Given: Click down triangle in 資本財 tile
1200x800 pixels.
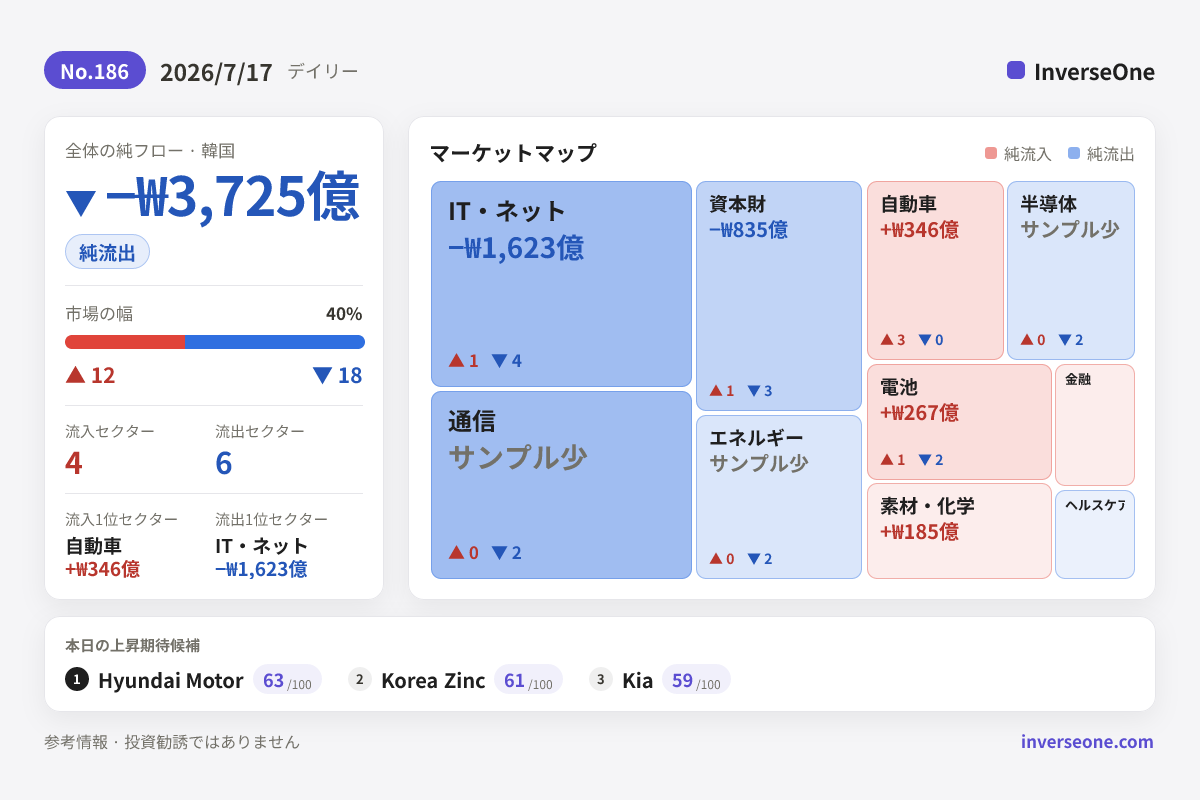Looking at the screenshot, I should [x=754, y=390].
